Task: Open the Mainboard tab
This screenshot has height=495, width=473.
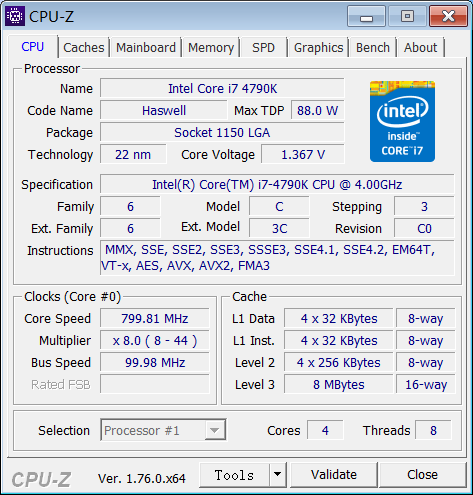Action: pos(146,48)
